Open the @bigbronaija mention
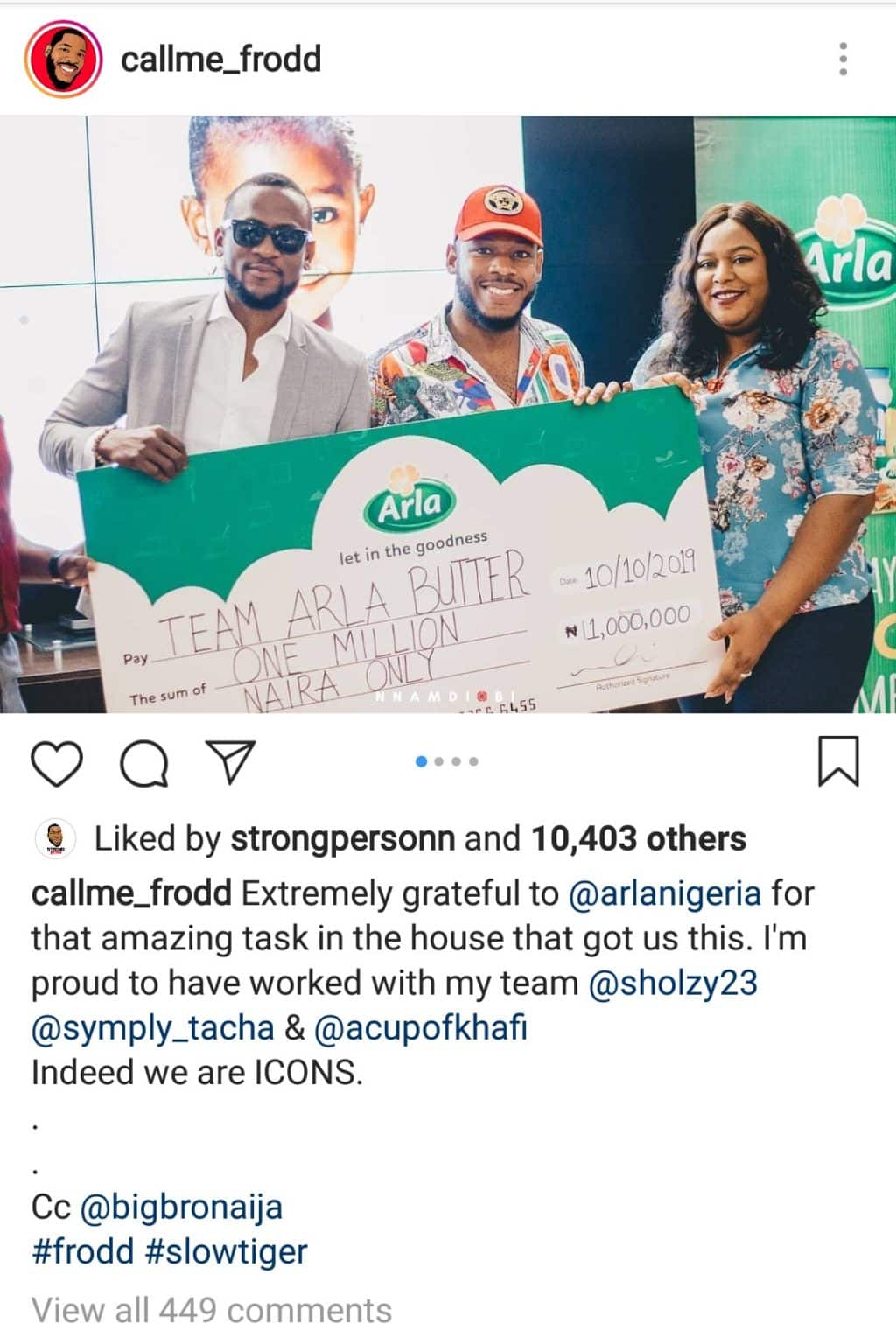Image resolution: width=896 pixels, height=1324 pixels. coord(181,1208)
